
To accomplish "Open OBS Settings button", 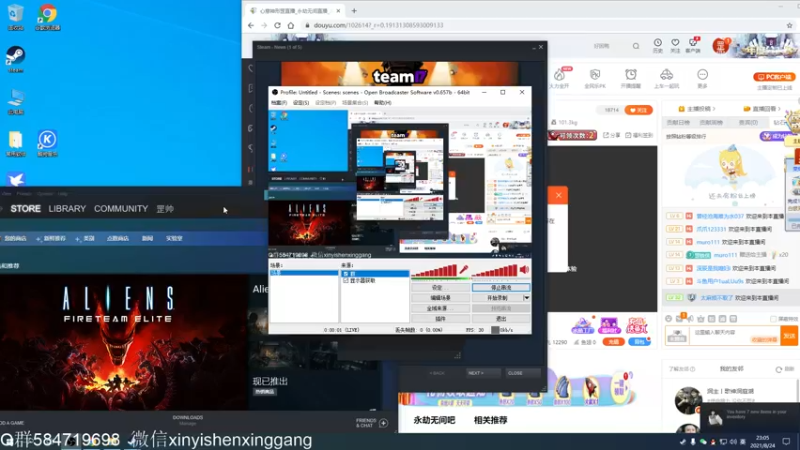I will coord(440,288).
